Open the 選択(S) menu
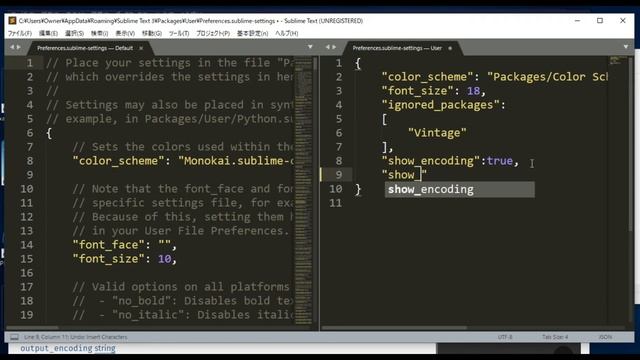 (74, 33)
